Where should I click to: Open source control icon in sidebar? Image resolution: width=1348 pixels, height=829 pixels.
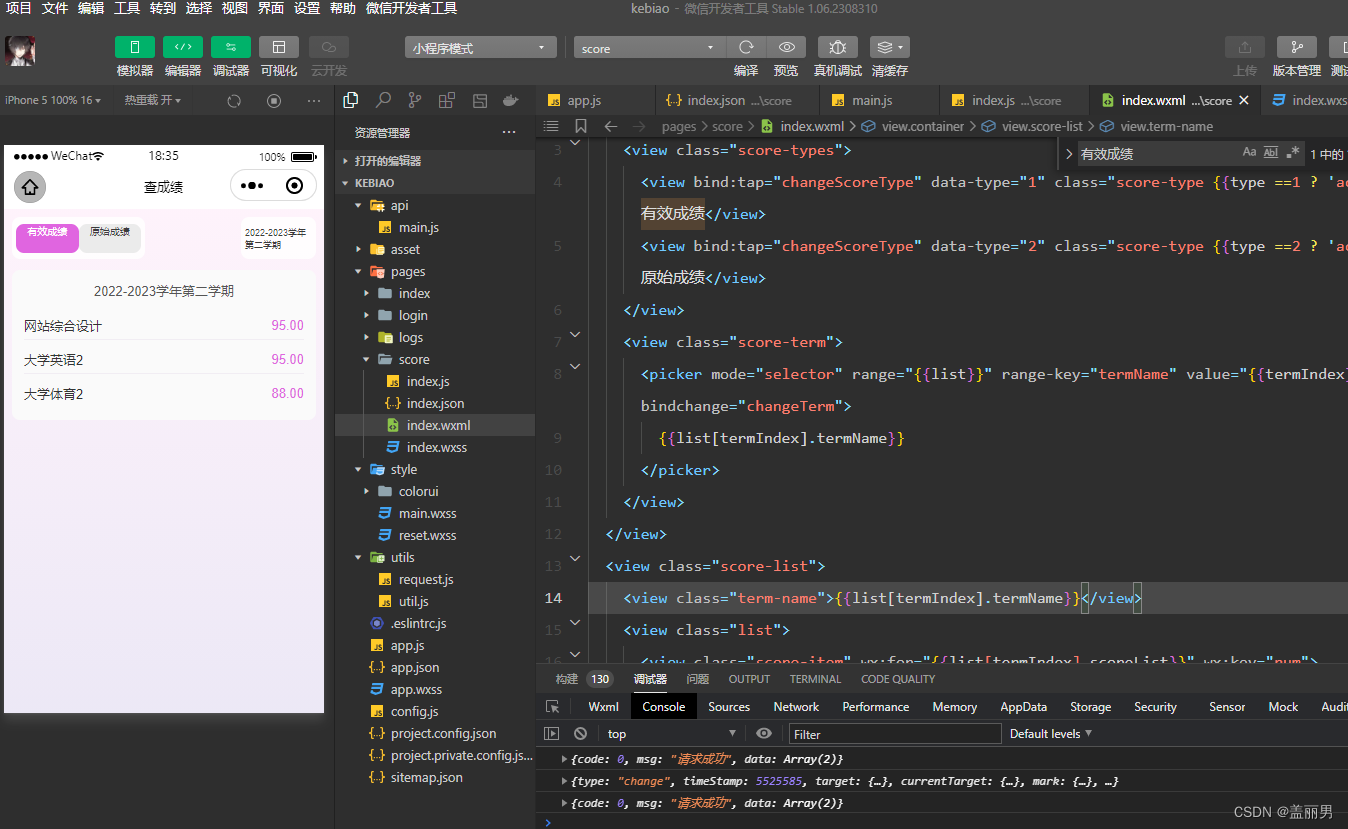[x=415, y=100]
